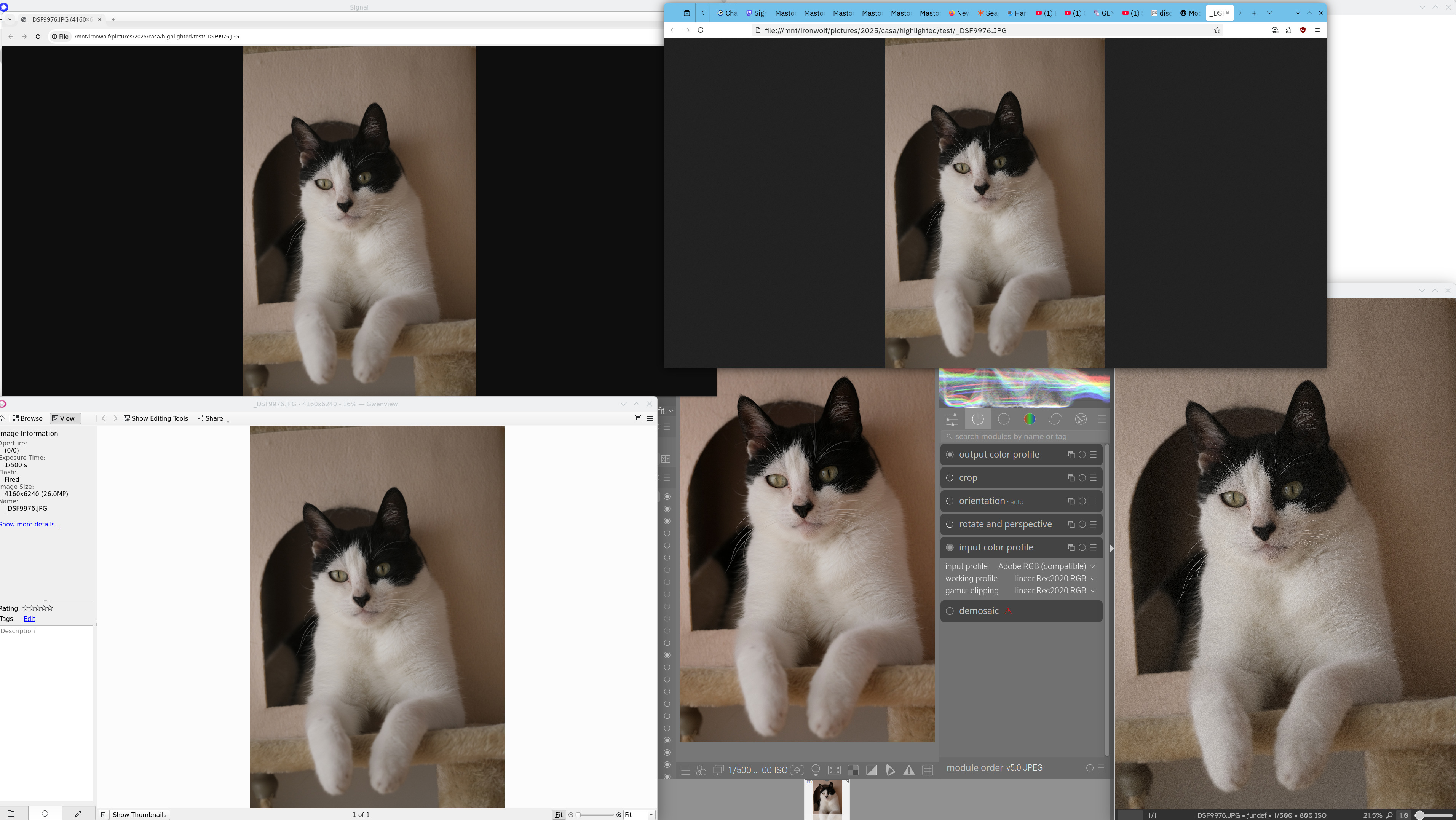This screenshot has height=820, width=1456.
Task: Open darktable color module group tab
Action: tap(1029, 419)
